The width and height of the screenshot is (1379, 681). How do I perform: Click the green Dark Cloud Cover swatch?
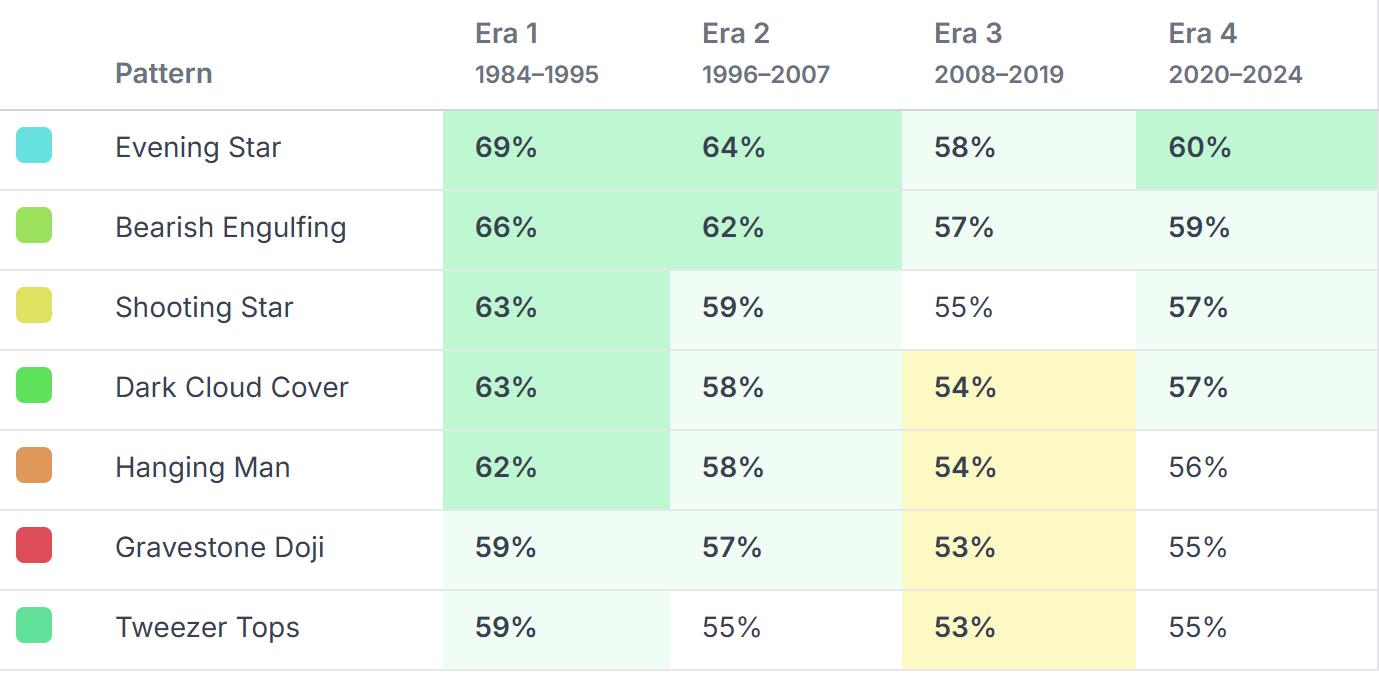coord(34,386)
